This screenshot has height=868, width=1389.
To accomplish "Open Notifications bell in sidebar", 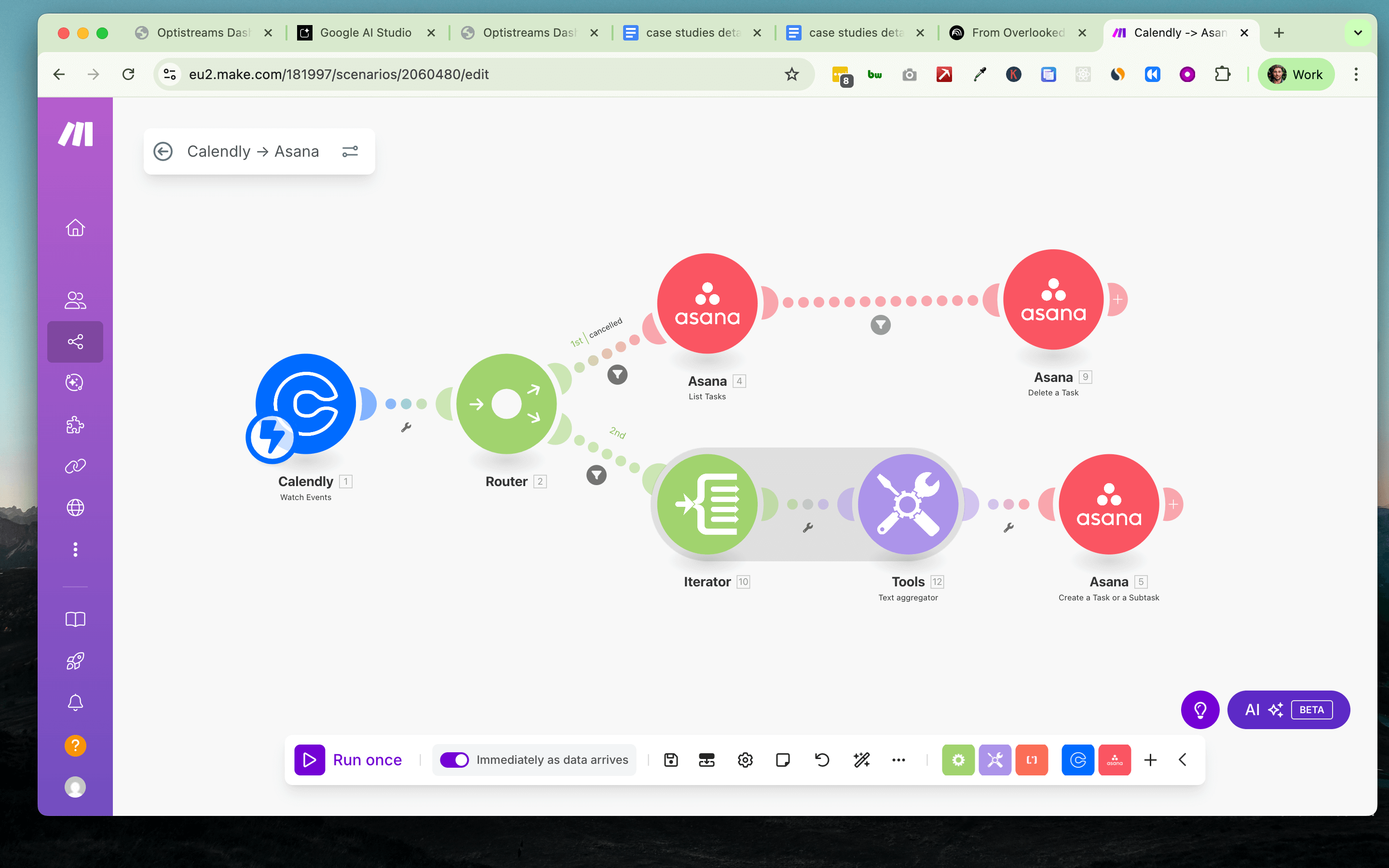I will pos(75,702).
